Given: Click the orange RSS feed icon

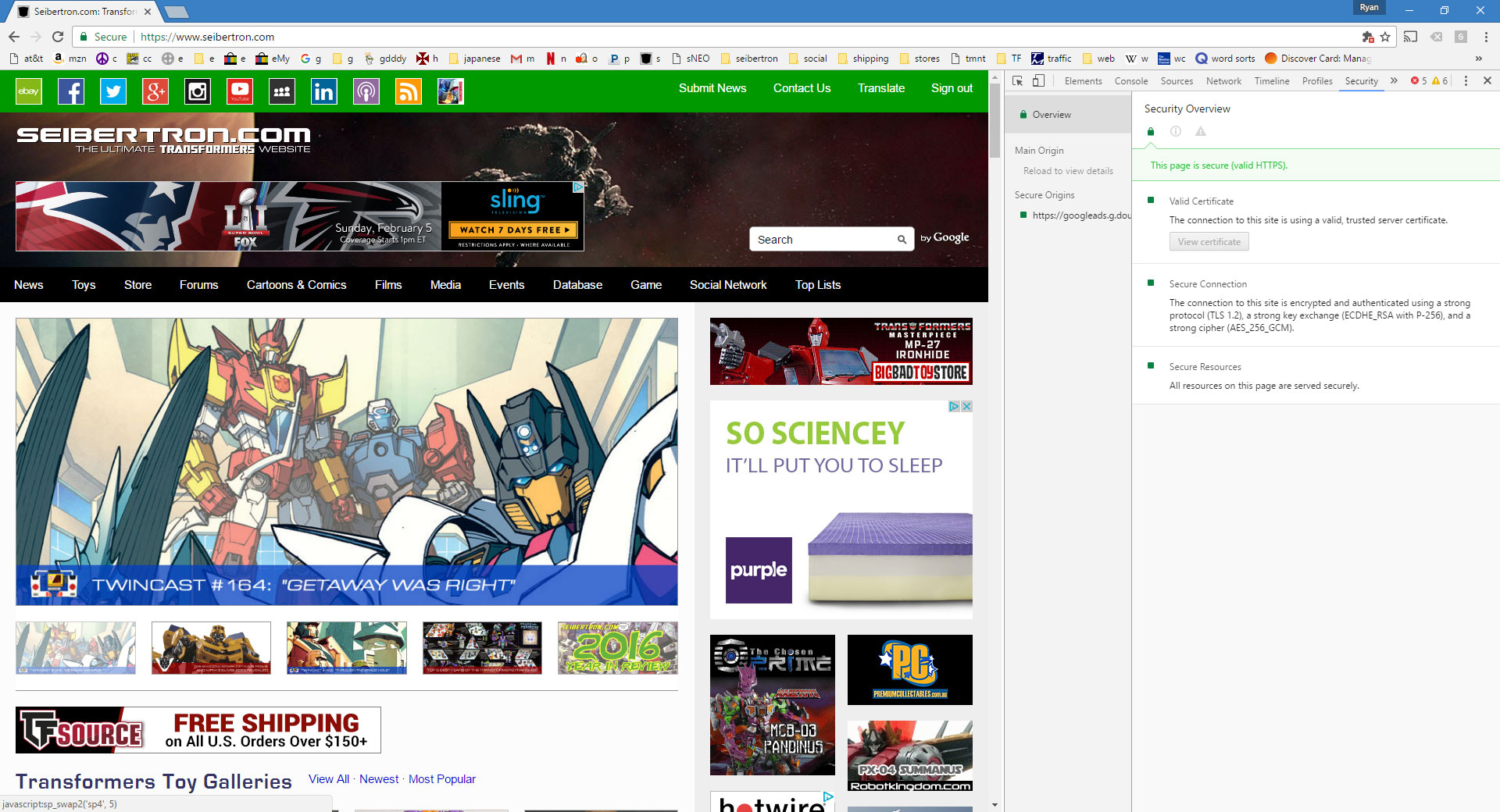Looking at the screenshot, I should click(x=408, y=92).
